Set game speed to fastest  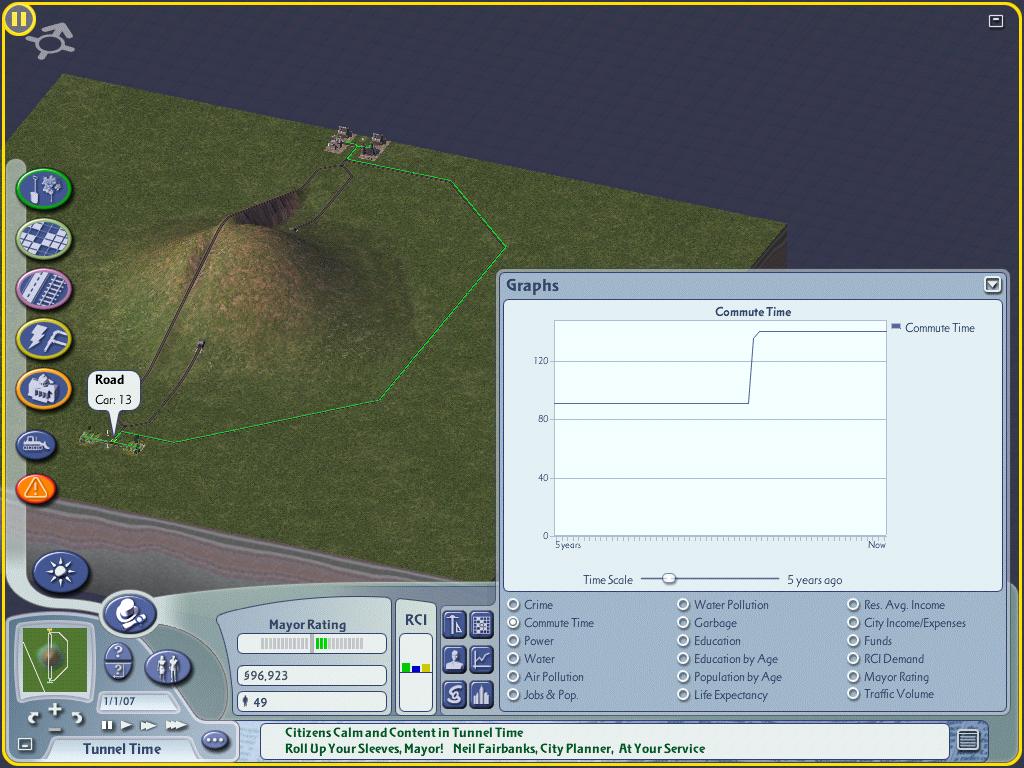175,725
